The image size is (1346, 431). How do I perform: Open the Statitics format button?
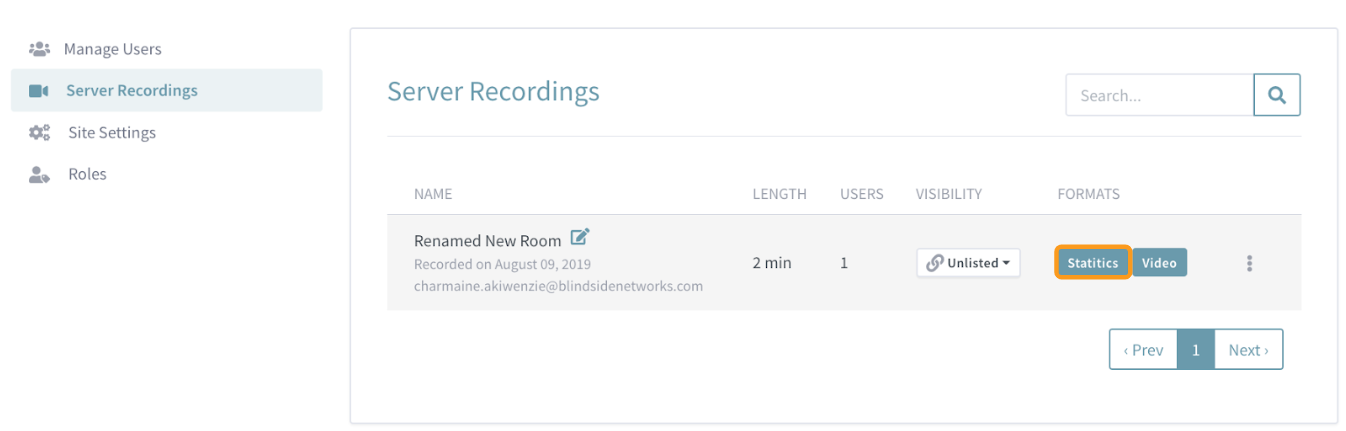click(1093, 263)
